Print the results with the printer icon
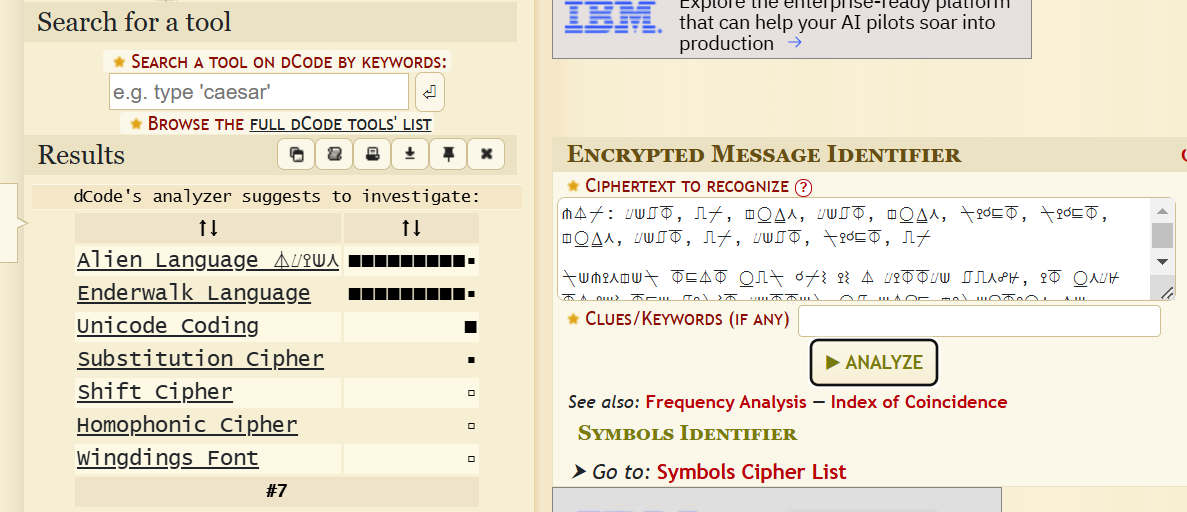The height and width of the screenshot is (512, 1187). [x=372, y=154]
